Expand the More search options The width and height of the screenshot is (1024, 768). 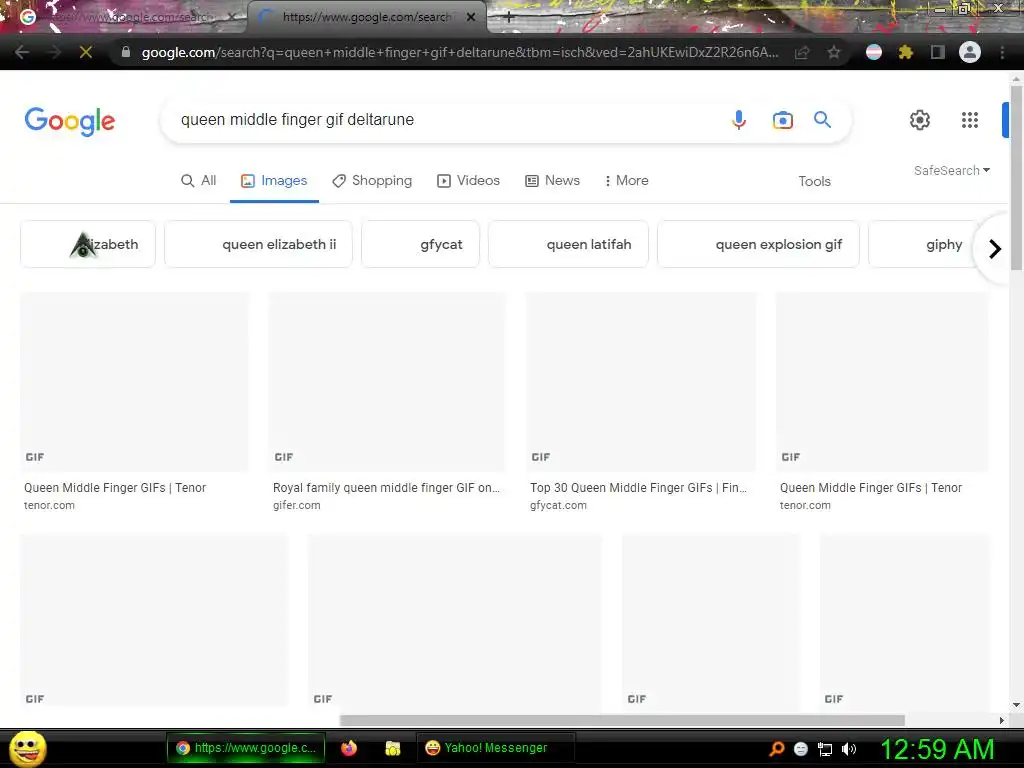pos(626,180)
